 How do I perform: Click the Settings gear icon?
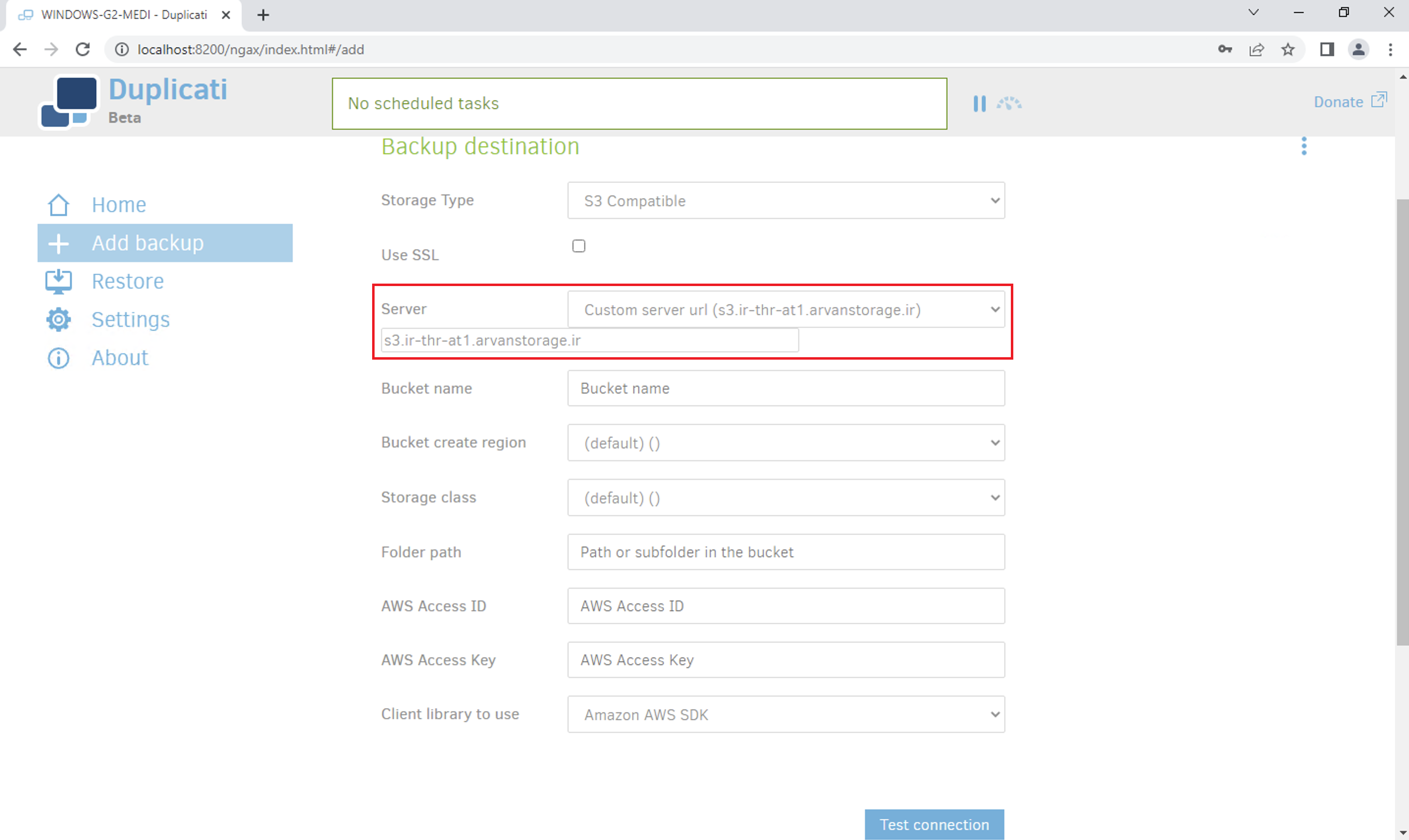tap(58, 320)
